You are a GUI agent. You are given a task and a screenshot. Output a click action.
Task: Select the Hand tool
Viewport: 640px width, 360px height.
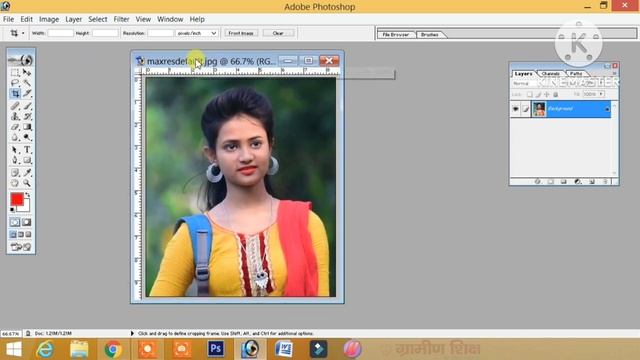click(15, 183)
